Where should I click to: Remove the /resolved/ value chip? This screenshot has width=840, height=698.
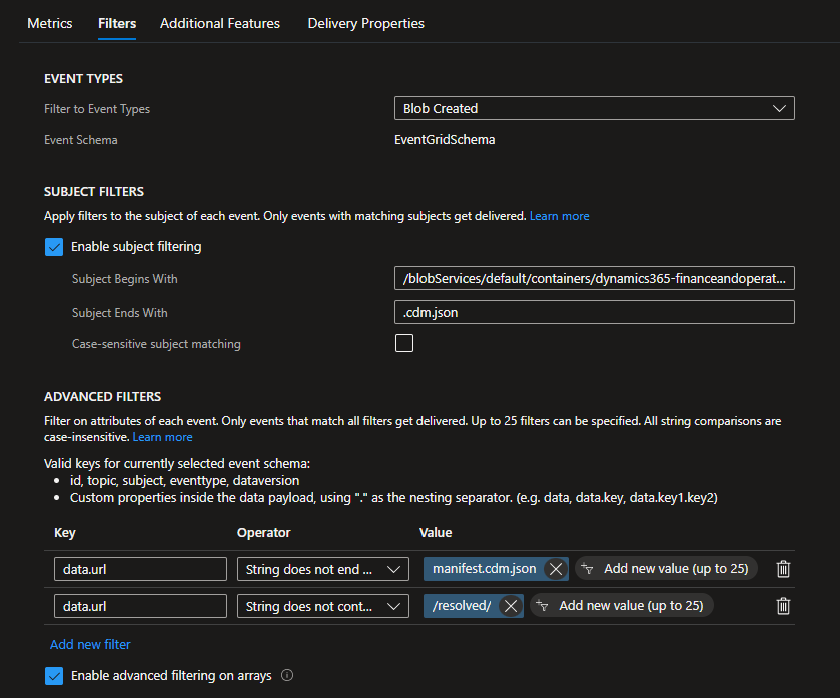[511, 605]
